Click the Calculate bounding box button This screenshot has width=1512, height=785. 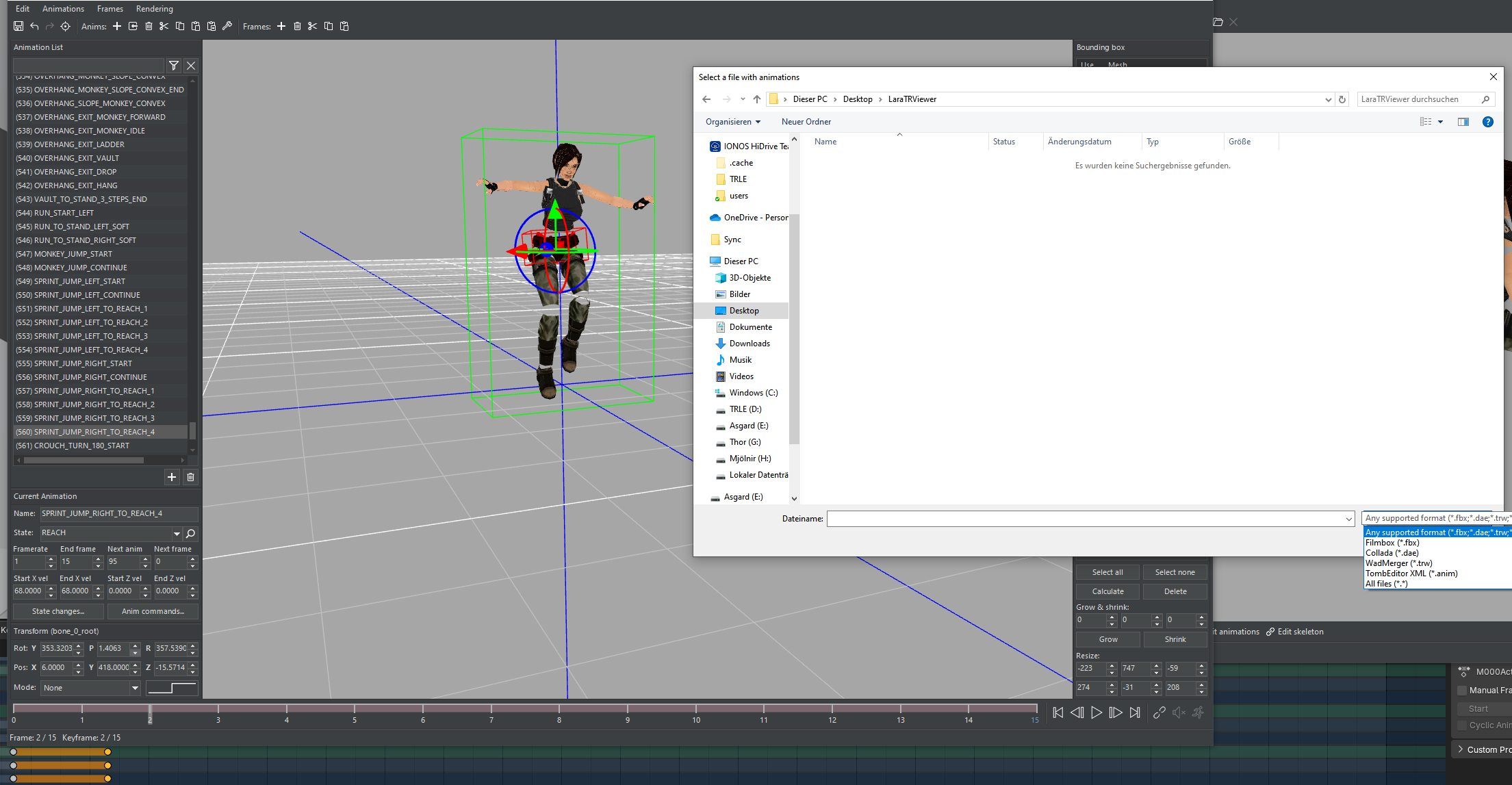(x=1107, y=591)
